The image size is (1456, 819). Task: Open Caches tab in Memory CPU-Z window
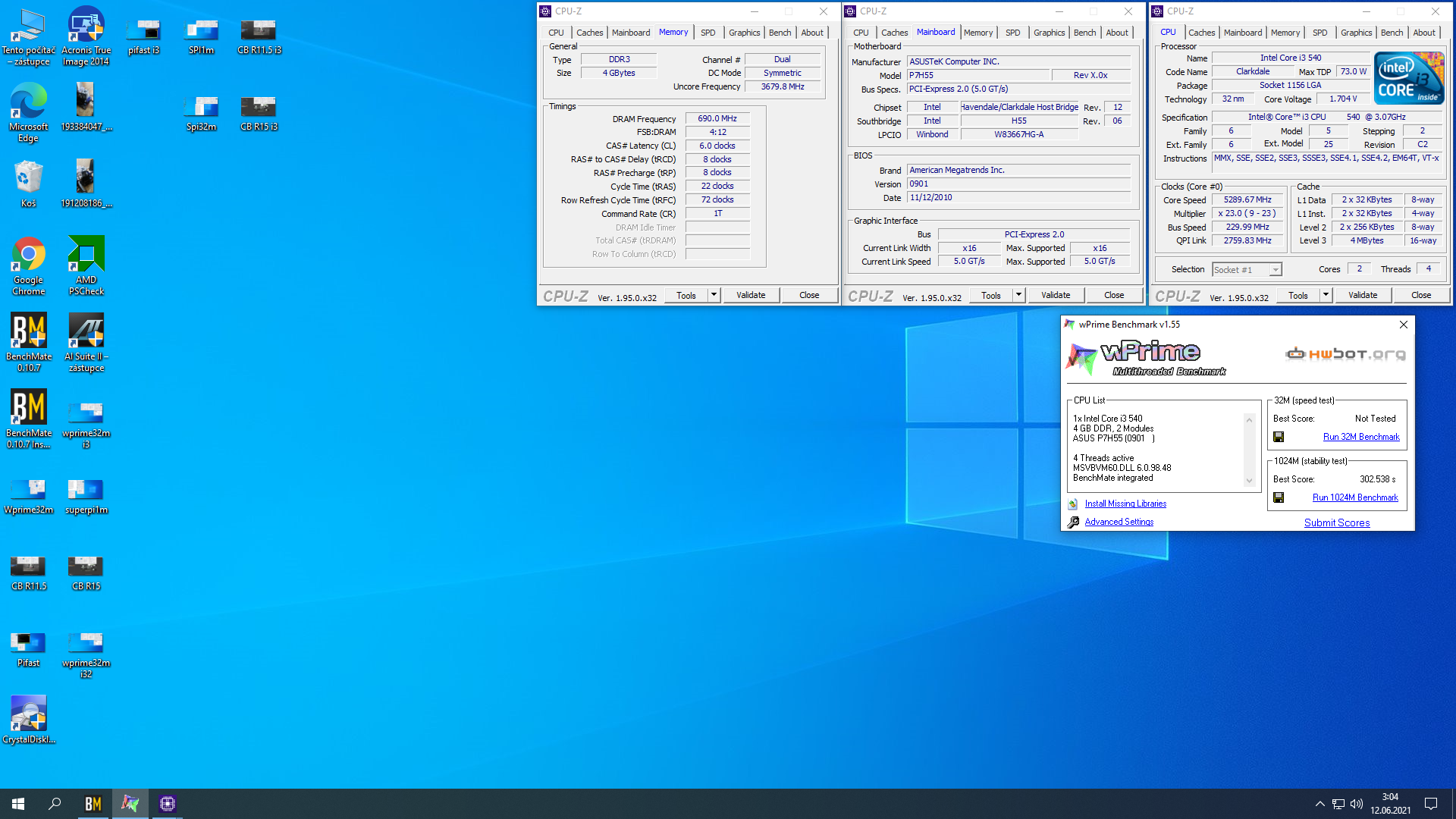click(x=589, y=33)
